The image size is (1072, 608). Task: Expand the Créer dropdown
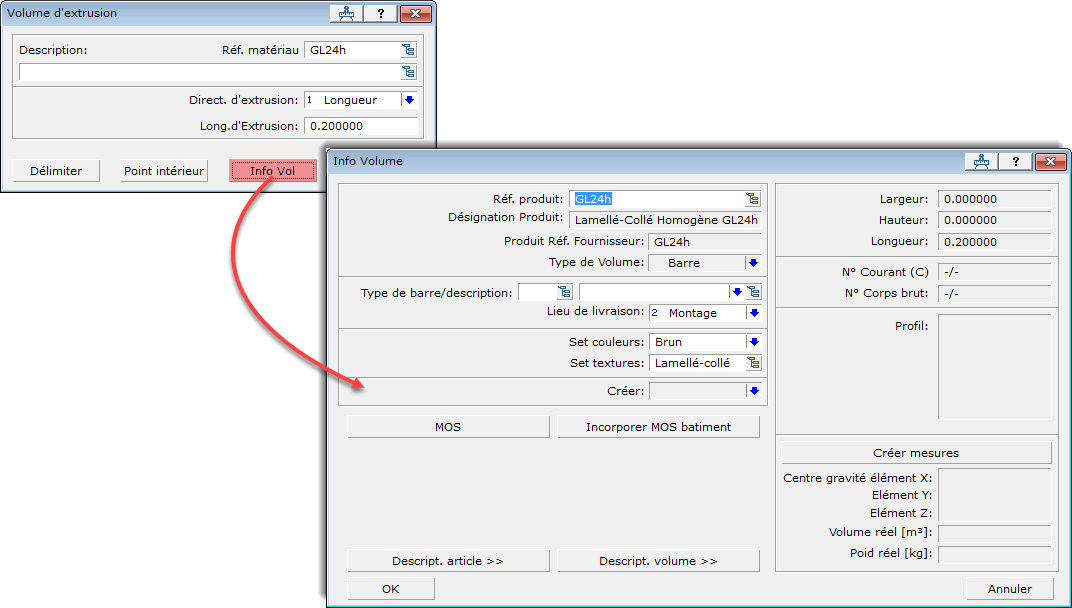point(753,391)
